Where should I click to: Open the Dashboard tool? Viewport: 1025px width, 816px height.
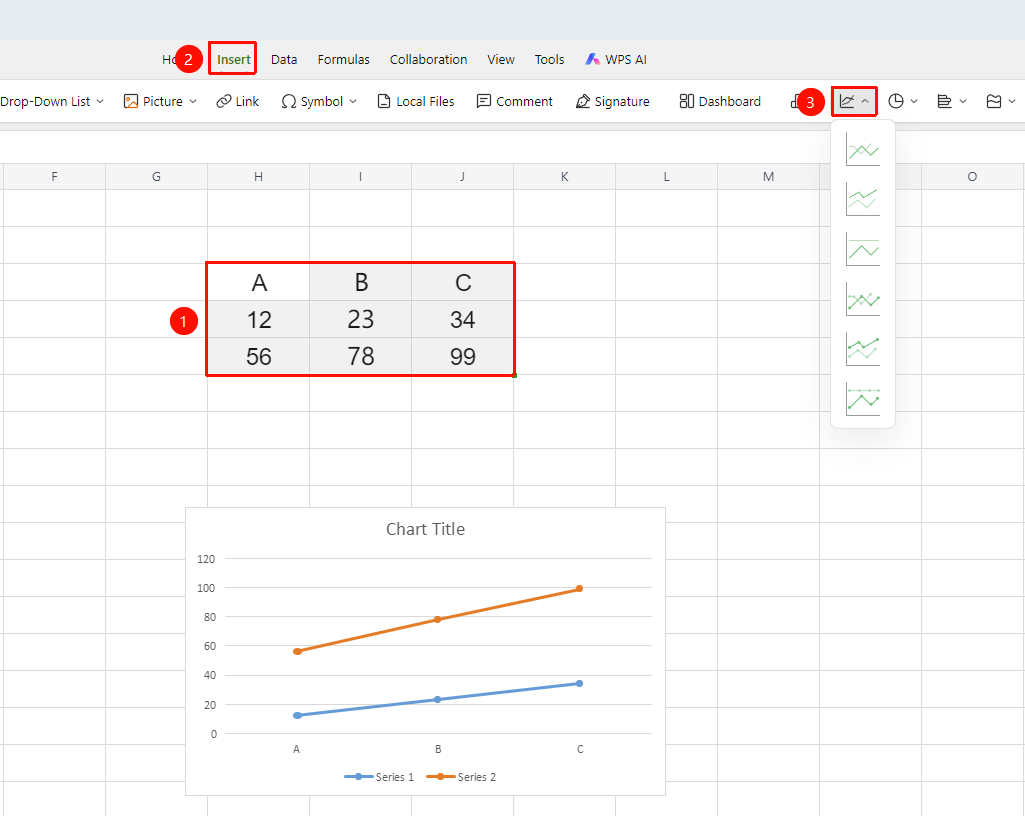pyautogui.click(x=720, y=101)
